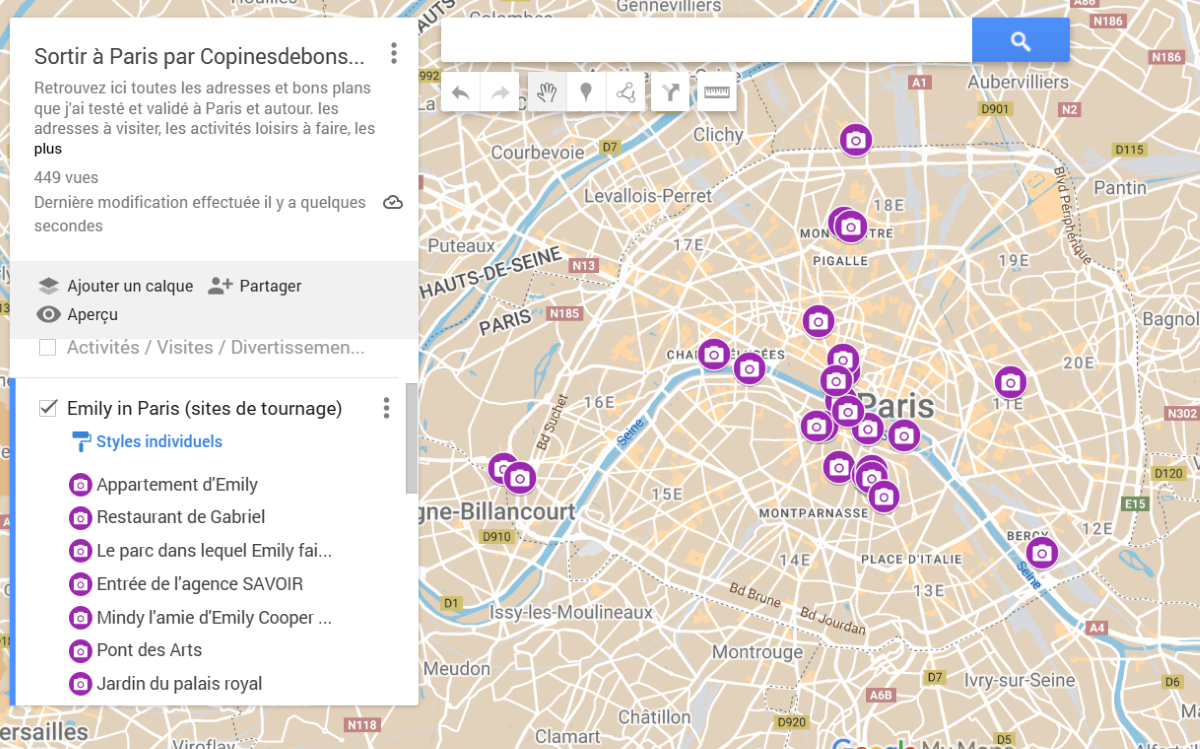Open Emily in Paris layer options menu

pos(386,408)
